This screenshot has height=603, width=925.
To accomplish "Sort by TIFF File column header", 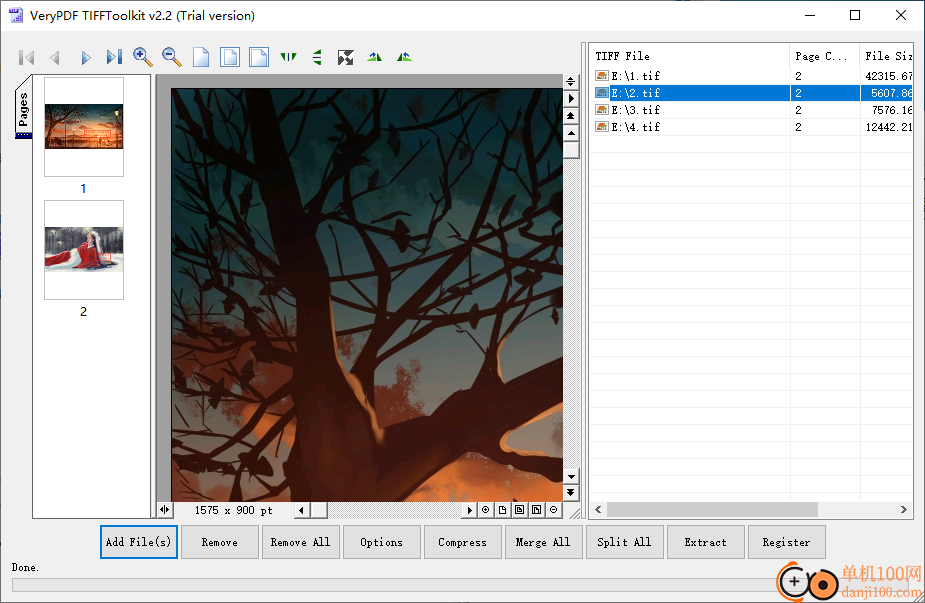I will point(689,56).
